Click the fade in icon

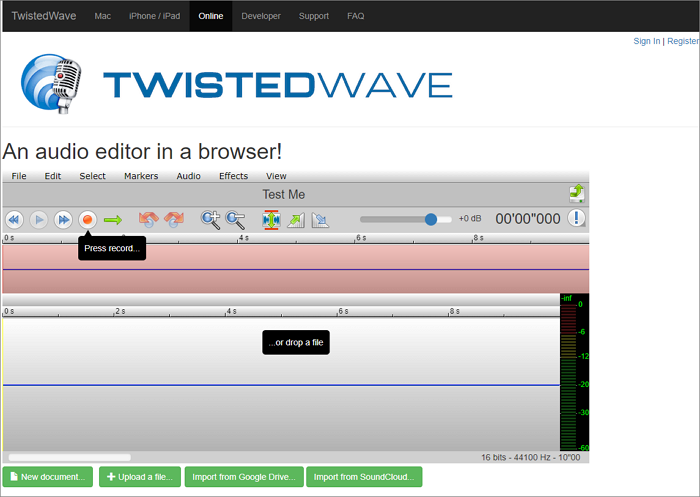(x=295, y=219)
